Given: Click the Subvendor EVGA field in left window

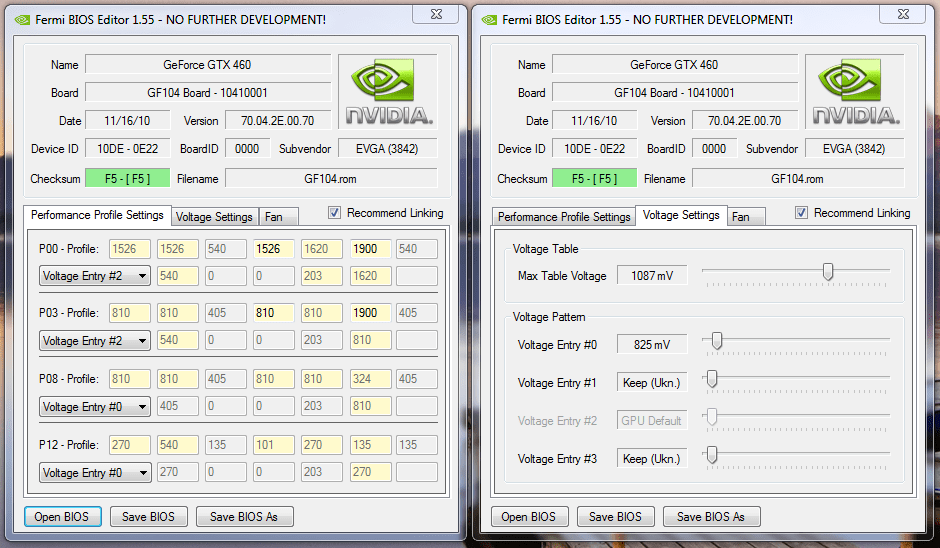Looking at the screenshot, I should click(x=388, y=149).
